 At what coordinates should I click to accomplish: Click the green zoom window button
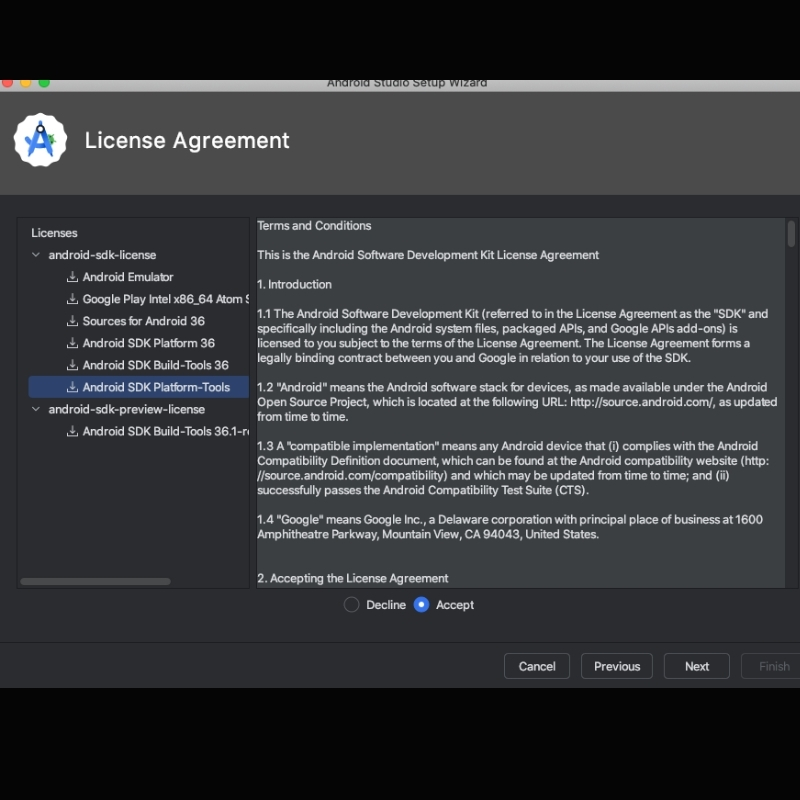coord(44,83)
